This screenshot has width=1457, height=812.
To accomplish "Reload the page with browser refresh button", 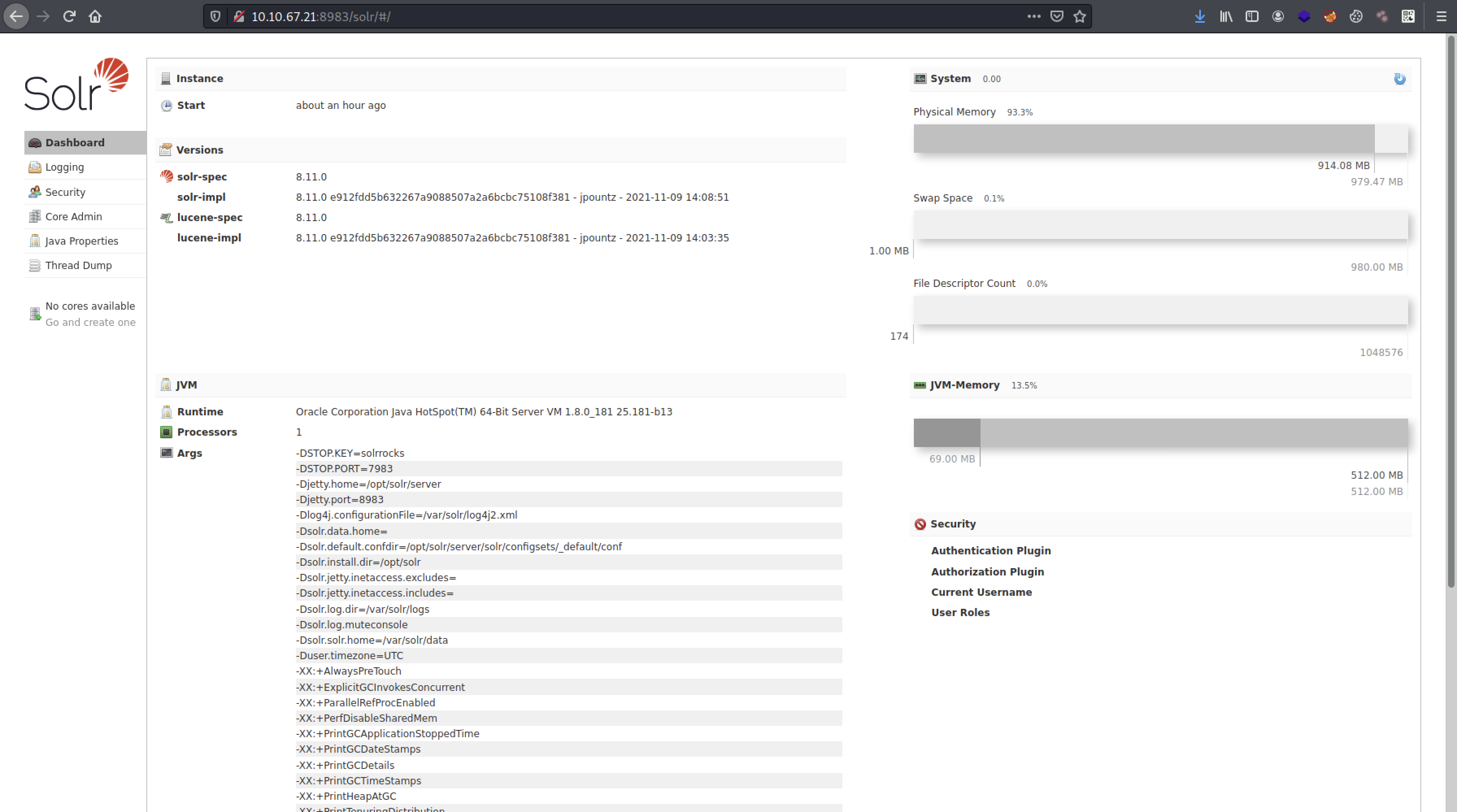I will (69, 16).
